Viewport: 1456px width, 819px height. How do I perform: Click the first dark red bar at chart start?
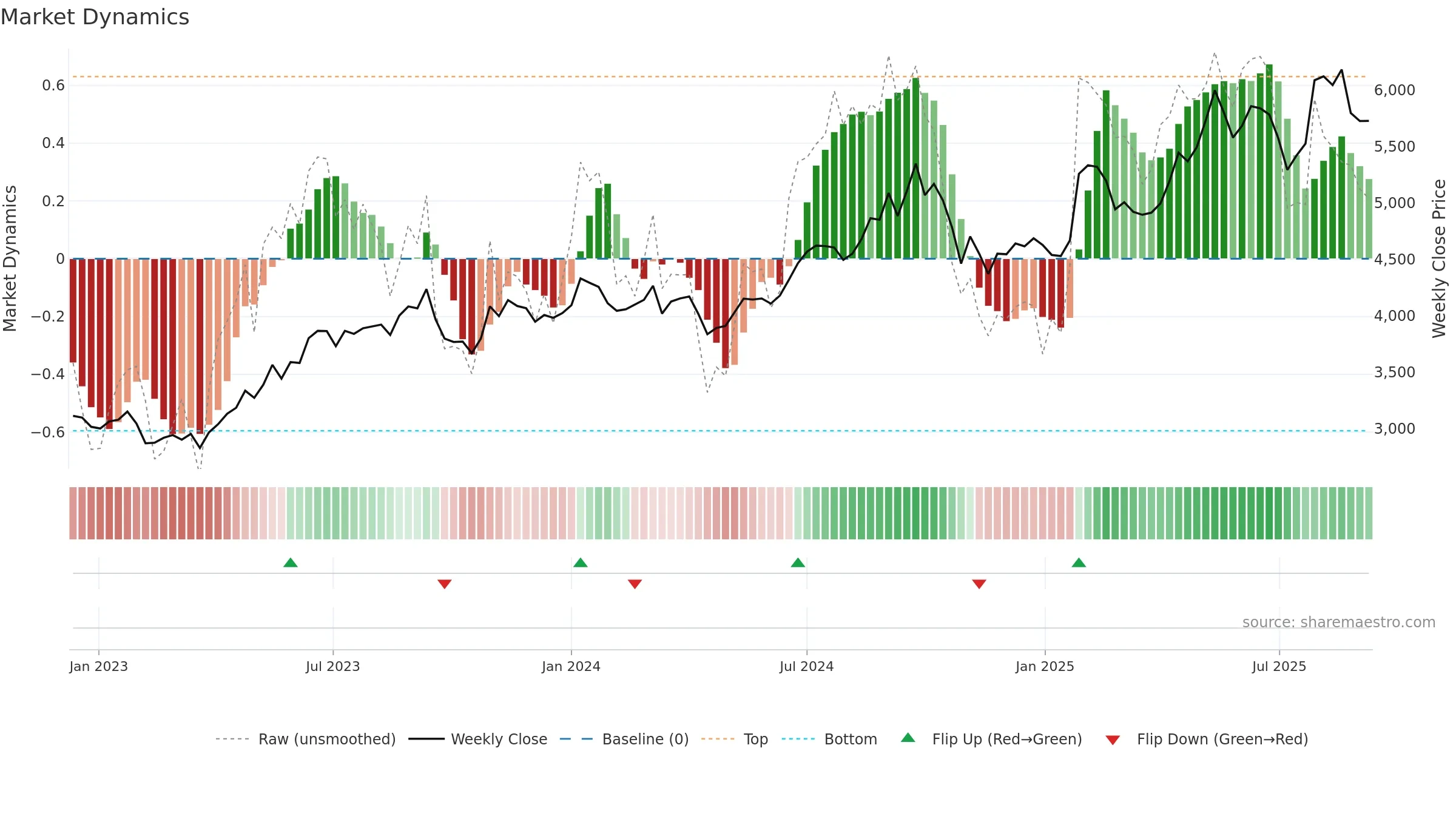point(73,311)
